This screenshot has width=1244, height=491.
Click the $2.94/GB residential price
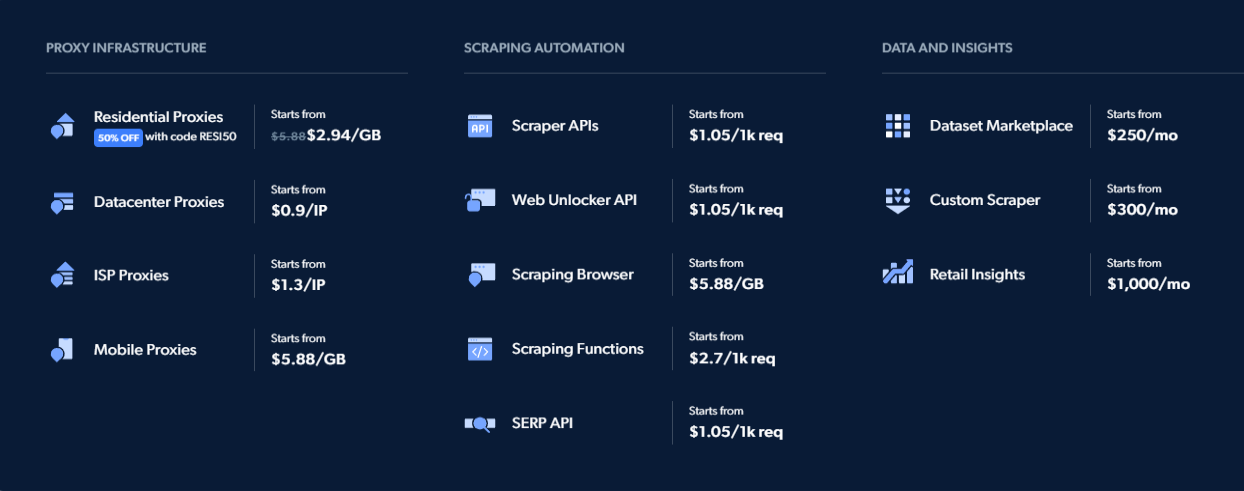344,134
